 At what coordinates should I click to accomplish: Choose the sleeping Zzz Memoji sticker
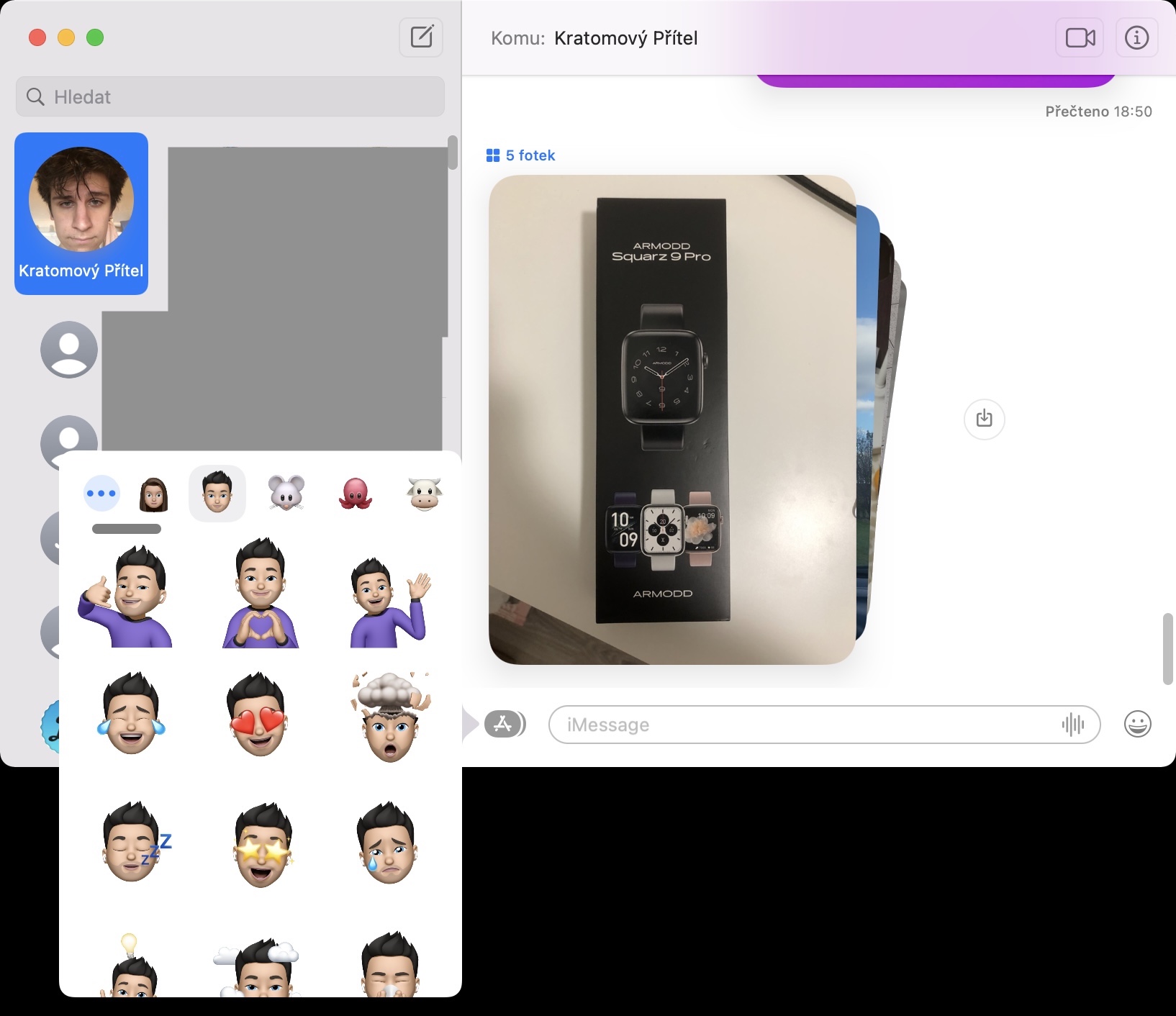pos(136,842)
